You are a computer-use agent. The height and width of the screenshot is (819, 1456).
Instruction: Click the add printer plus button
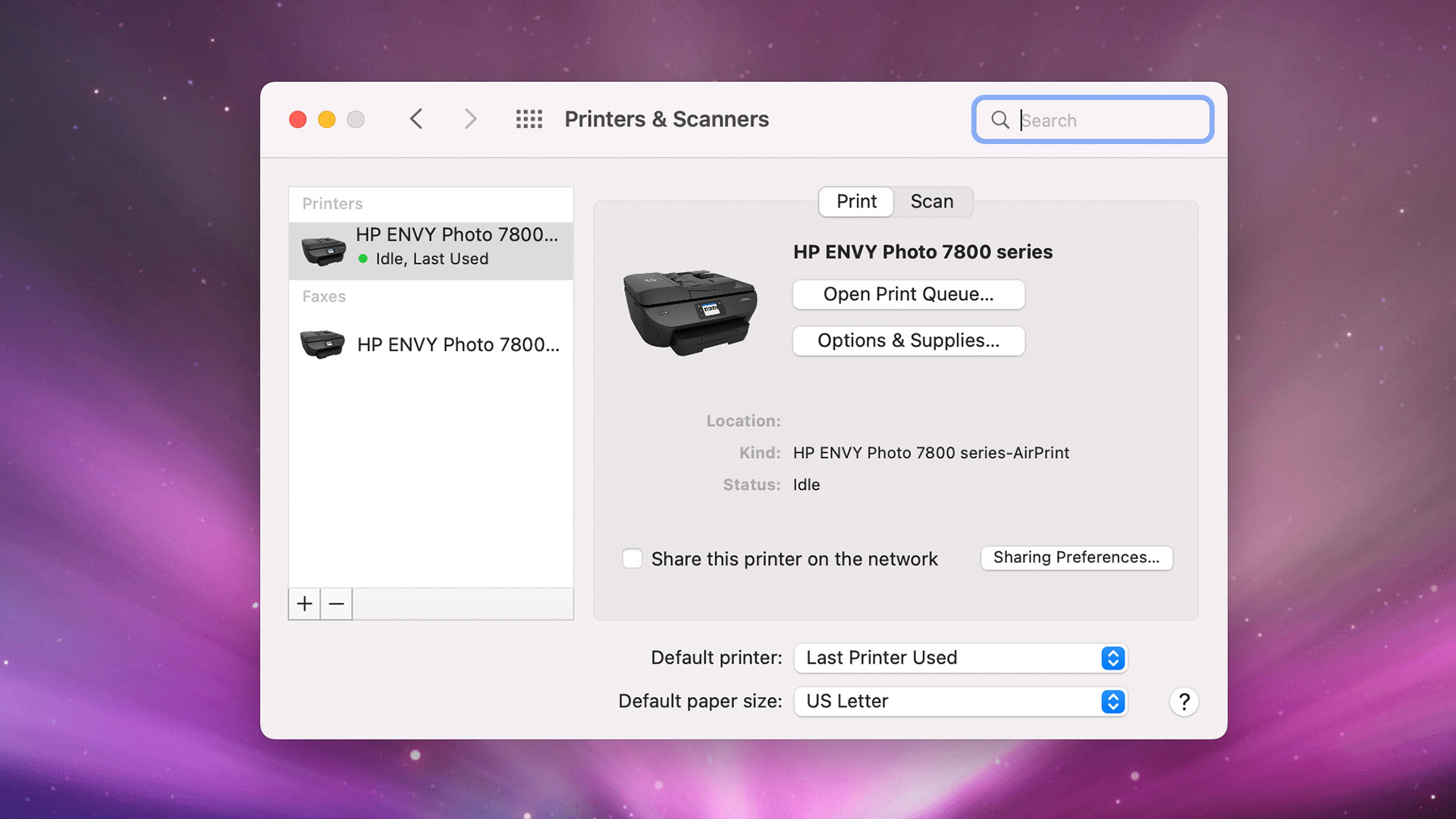(x=304, y=604)
